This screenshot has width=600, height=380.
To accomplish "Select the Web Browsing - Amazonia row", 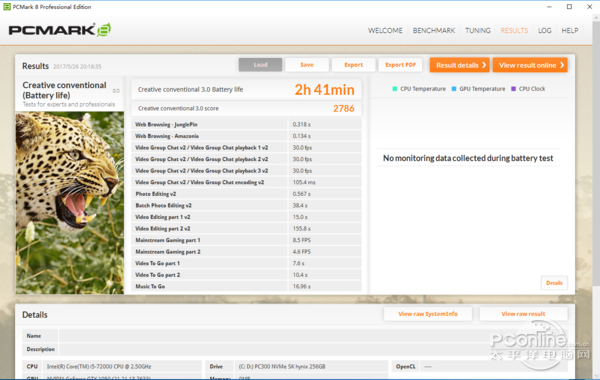I will tap(246, 136).
